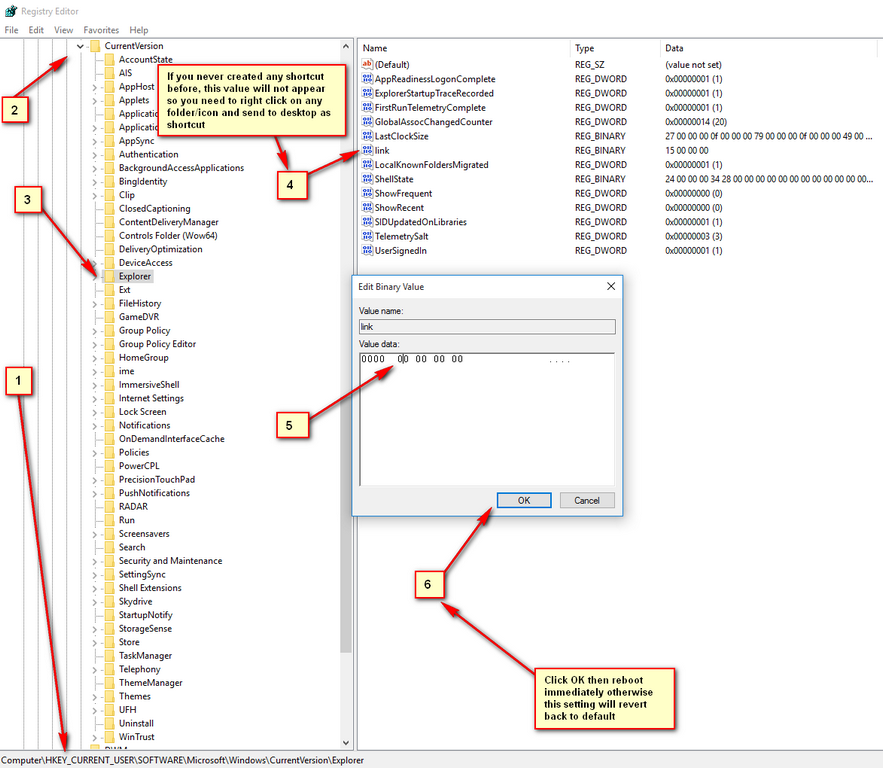This screenshot has height=768, width=883.
Task: Expand the Telephony key
Action: pyautogui.click(x=95, y=669)
